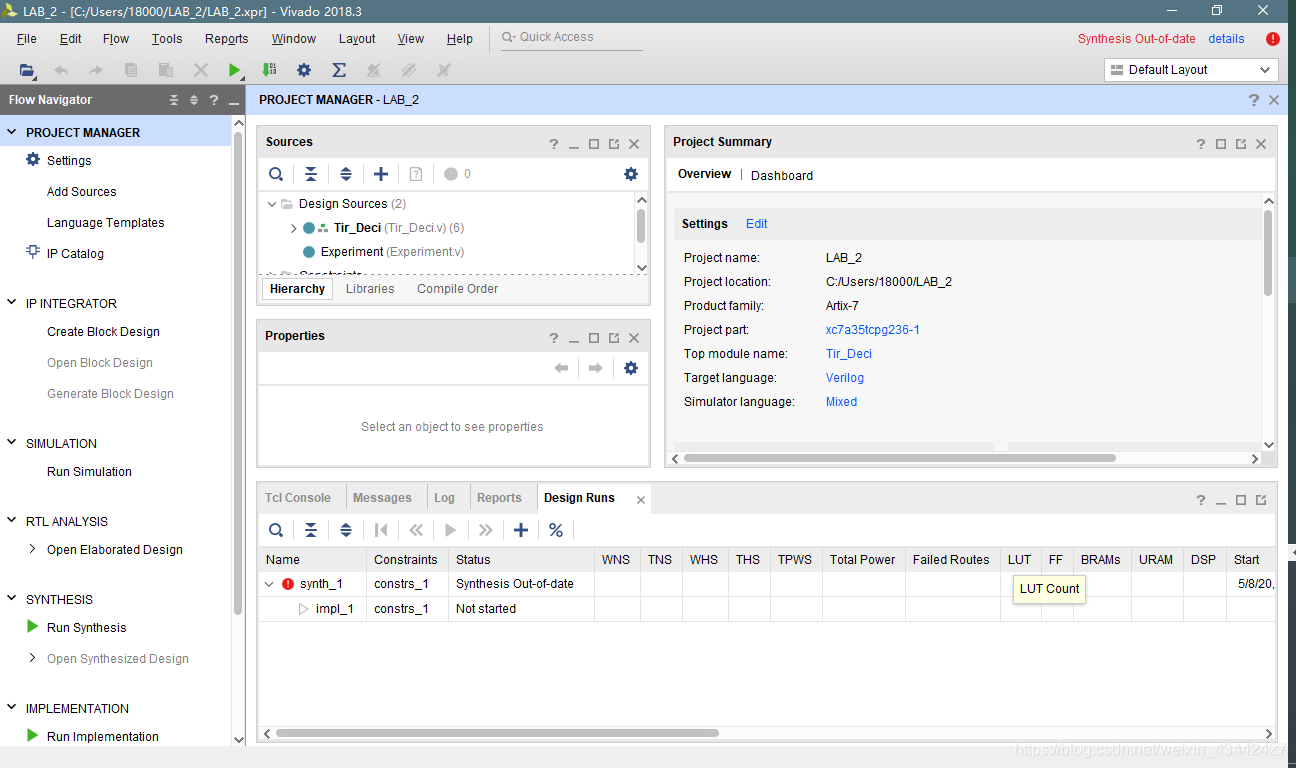The width and height of the screenshot is (1296, 768).
Task: Click Properties previous object arrow
Action: pos(561,368)
